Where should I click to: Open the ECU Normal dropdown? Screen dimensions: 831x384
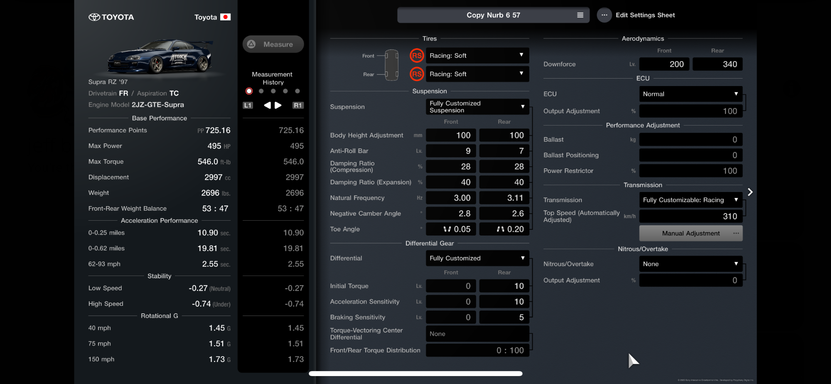coord(691,94)
